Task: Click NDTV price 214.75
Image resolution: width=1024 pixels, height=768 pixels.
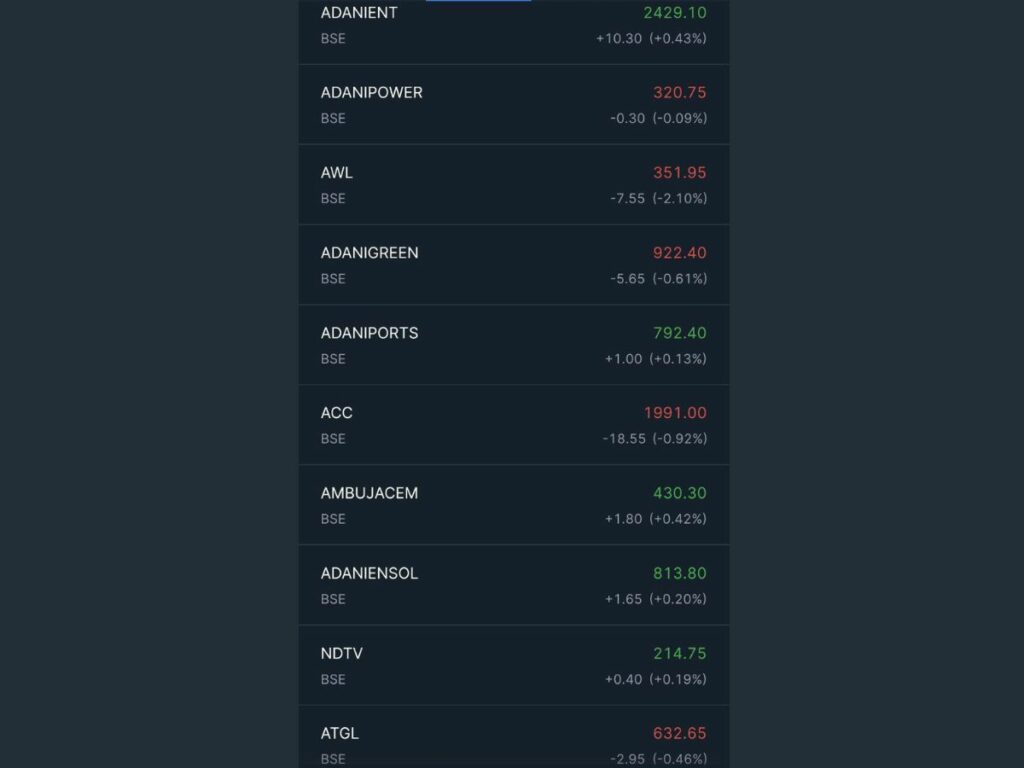Action: click(679, 654)
